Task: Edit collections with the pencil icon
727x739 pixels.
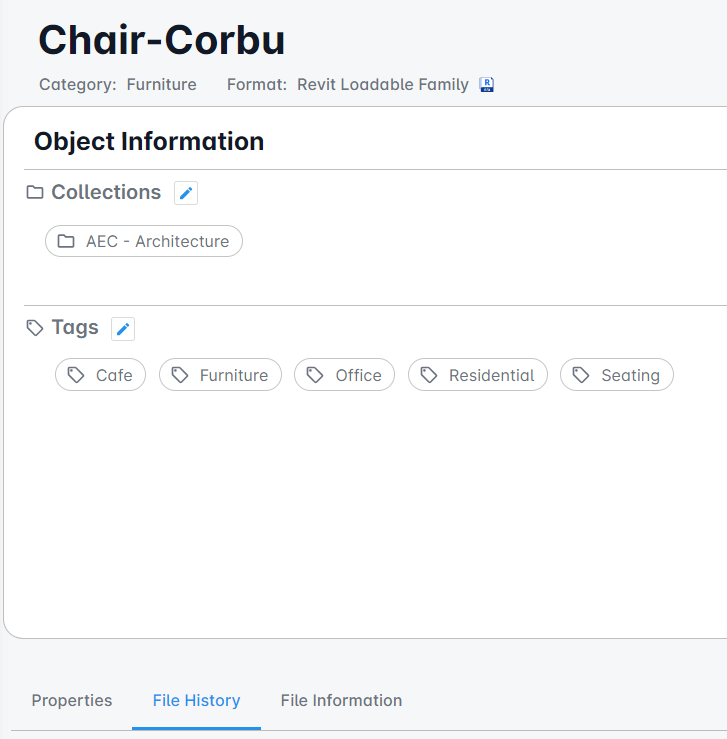Action: coord(186,193)
